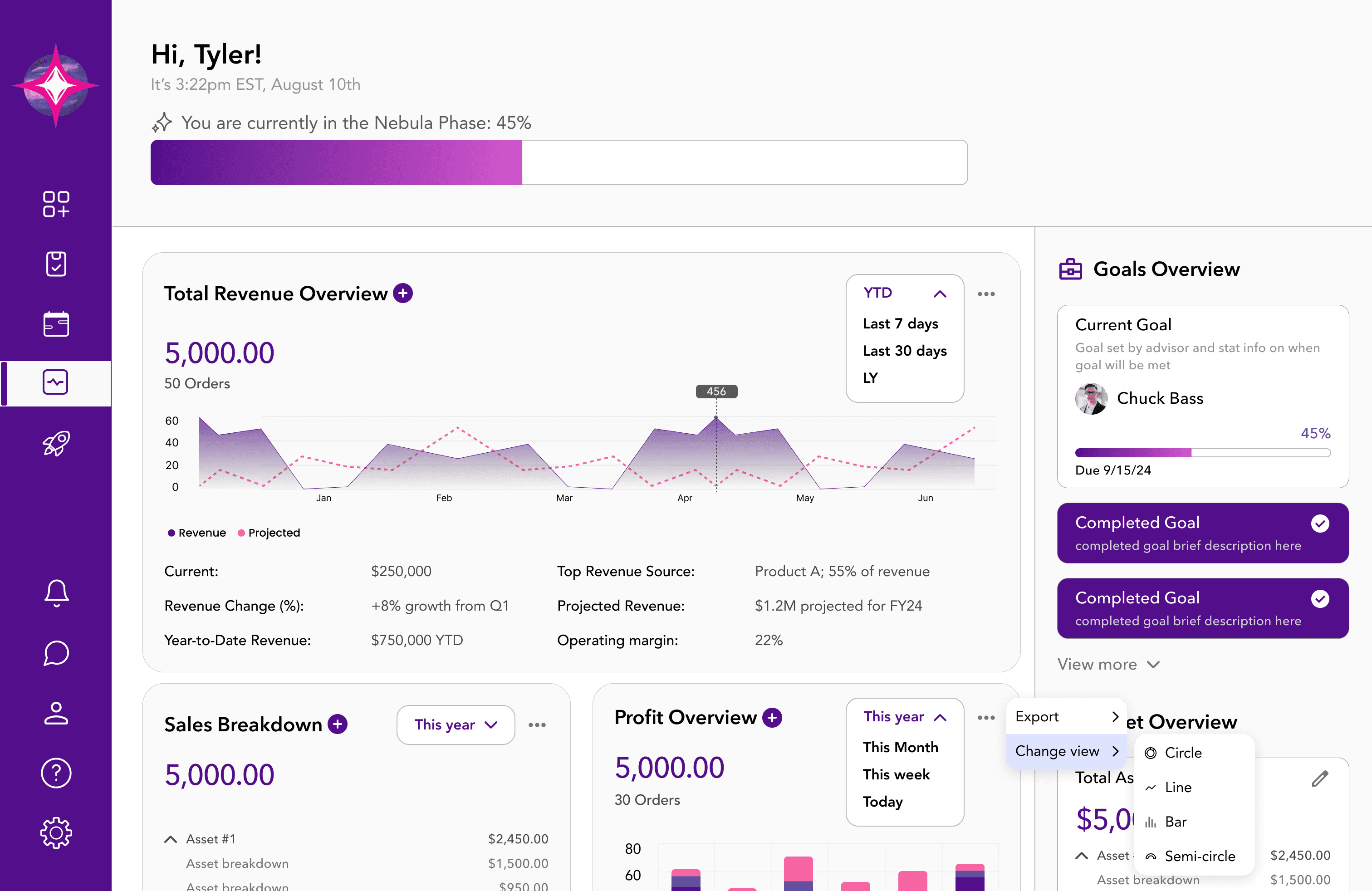This screenshot has height=891, width=1372.
Task: Click the help question mark icon
Action: 56,772
